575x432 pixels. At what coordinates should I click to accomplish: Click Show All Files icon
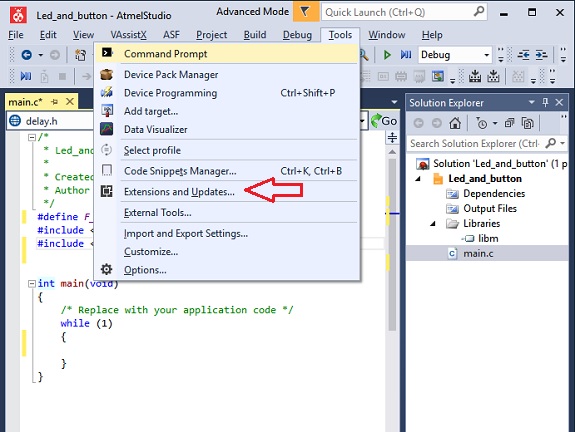pos(528,123)
